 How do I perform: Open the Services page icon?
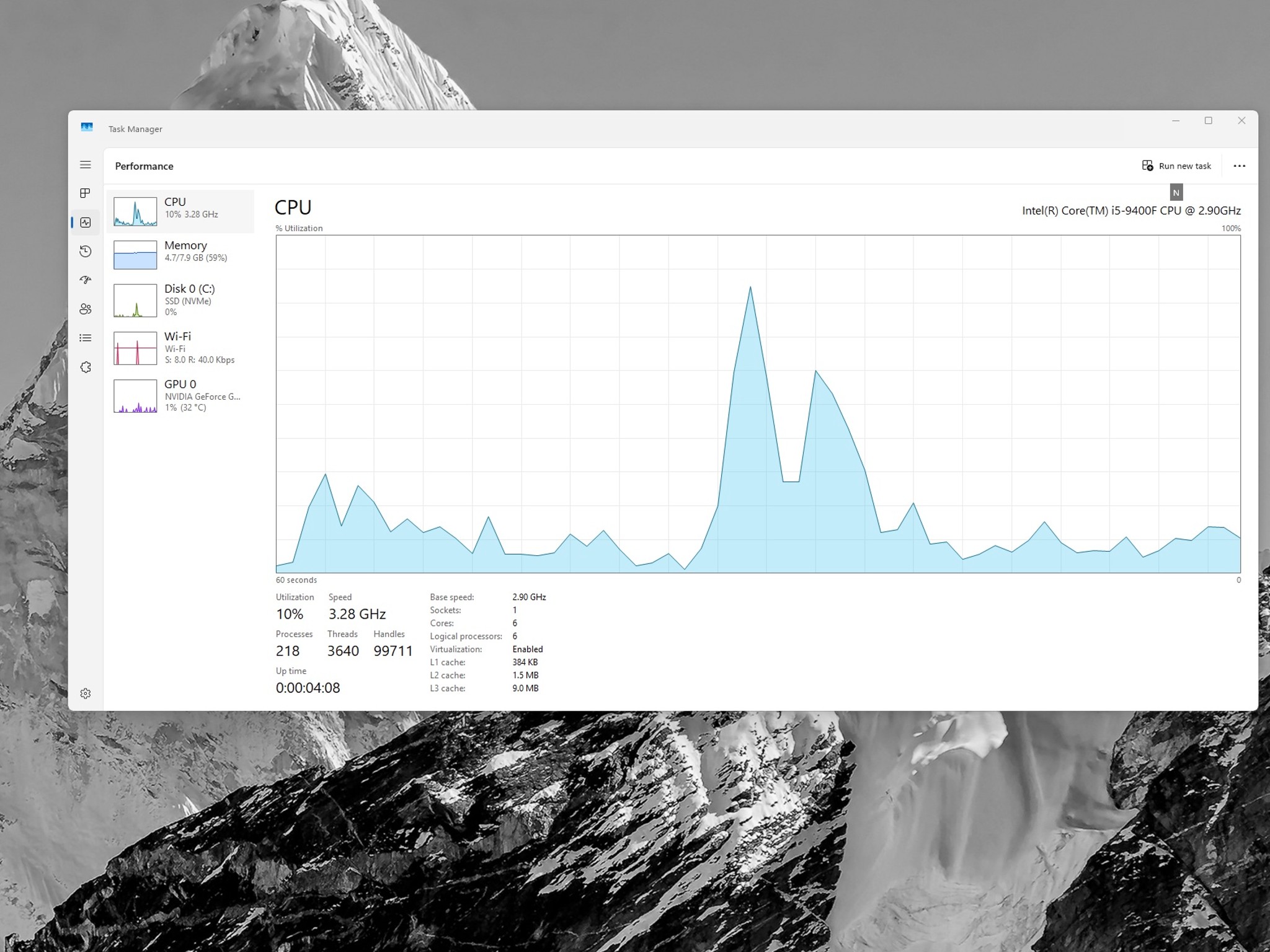coord(86,367)
